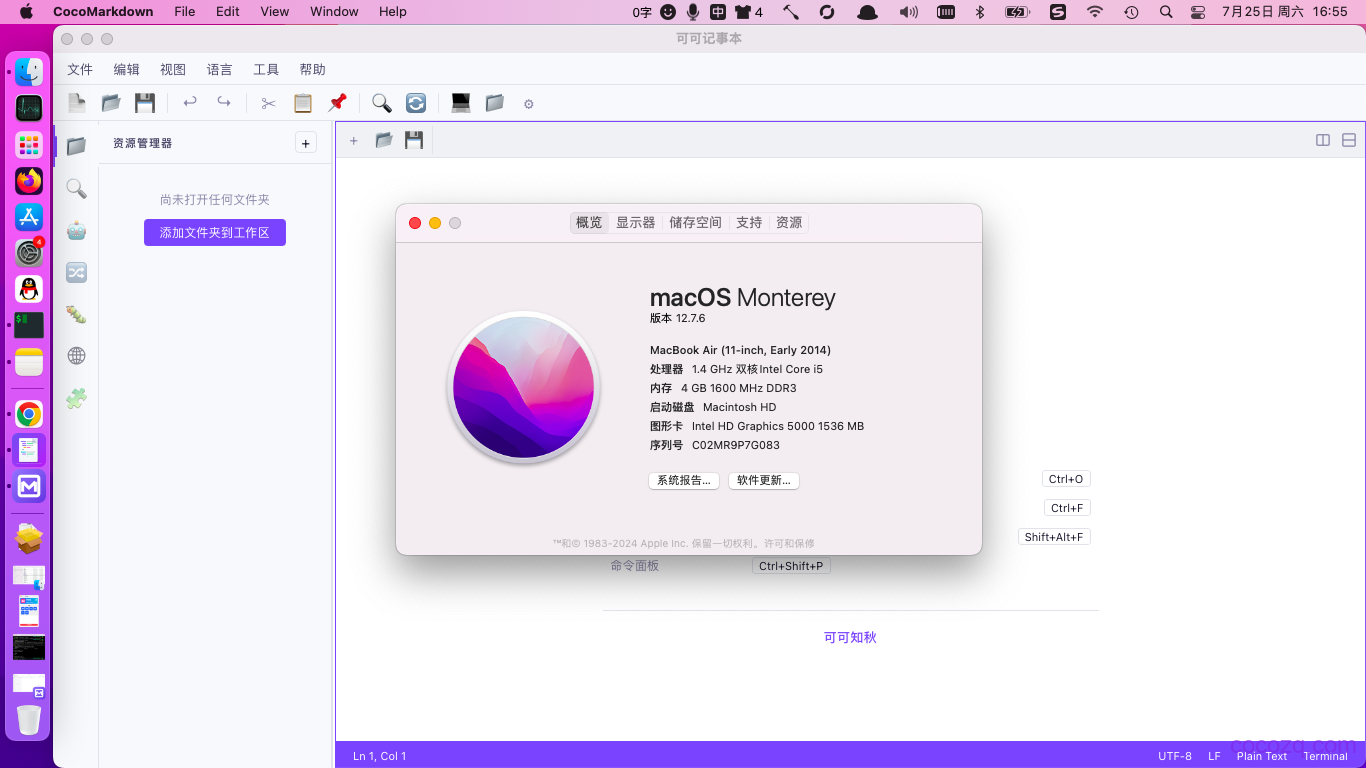Toggle split editor vertical layout icon
Image resolution: width=1366 pixels, height=768 pixels.
coord(1323,140)
